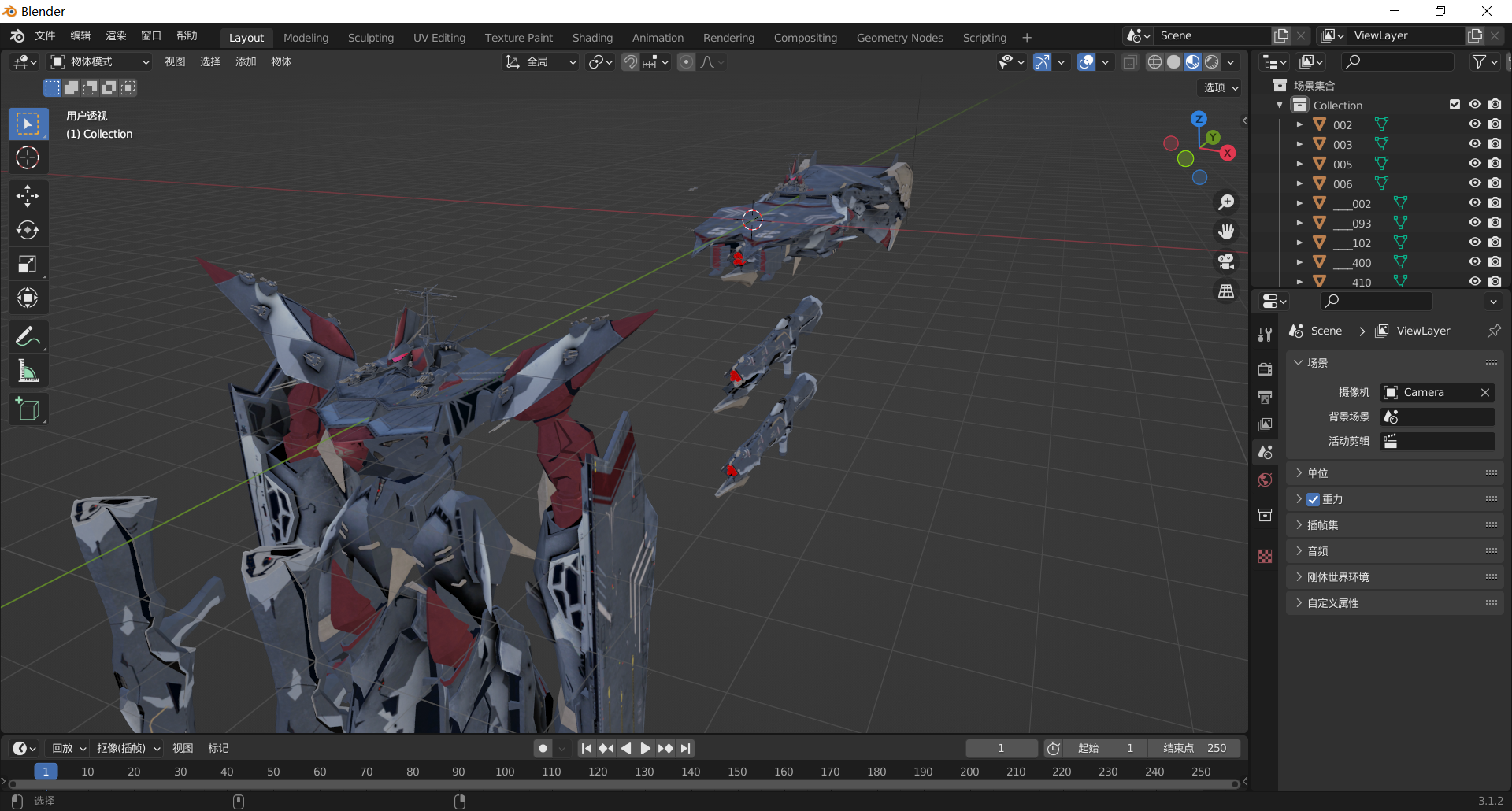
Task: Uncheck the Collection exclude checkbox
Action: (1455, 105)
